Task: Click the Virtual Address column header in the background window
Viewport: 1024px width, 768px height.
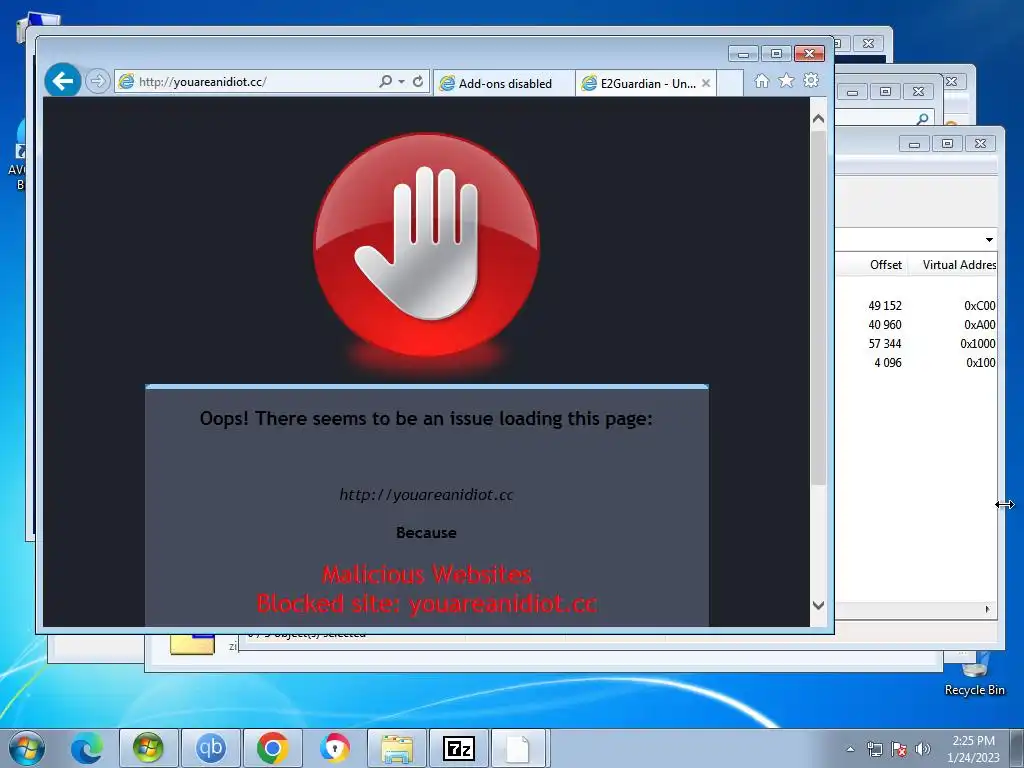Action: click(959, 264)
